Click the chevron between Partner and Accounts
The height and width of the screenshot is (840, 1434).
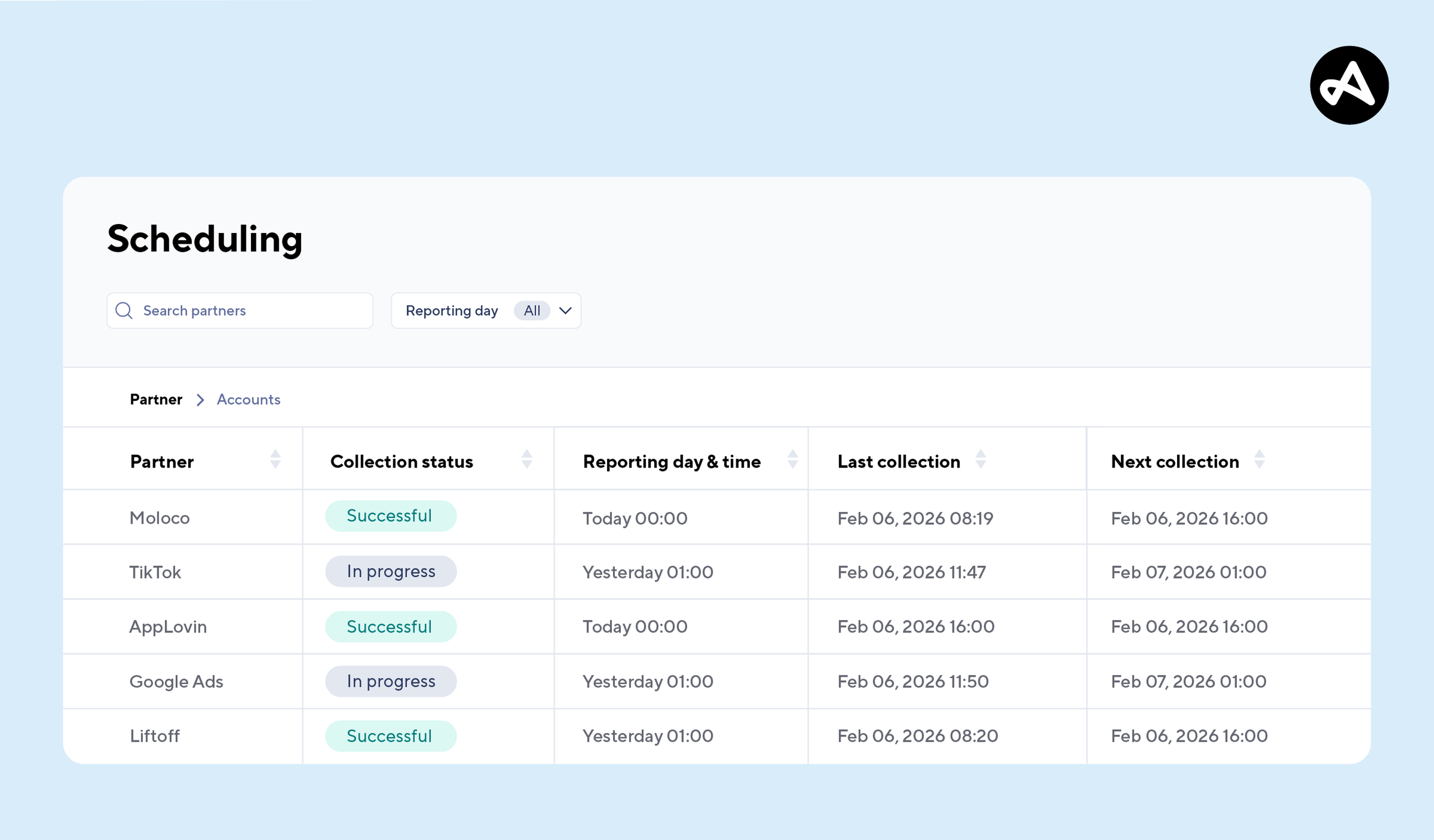point(199,399)
